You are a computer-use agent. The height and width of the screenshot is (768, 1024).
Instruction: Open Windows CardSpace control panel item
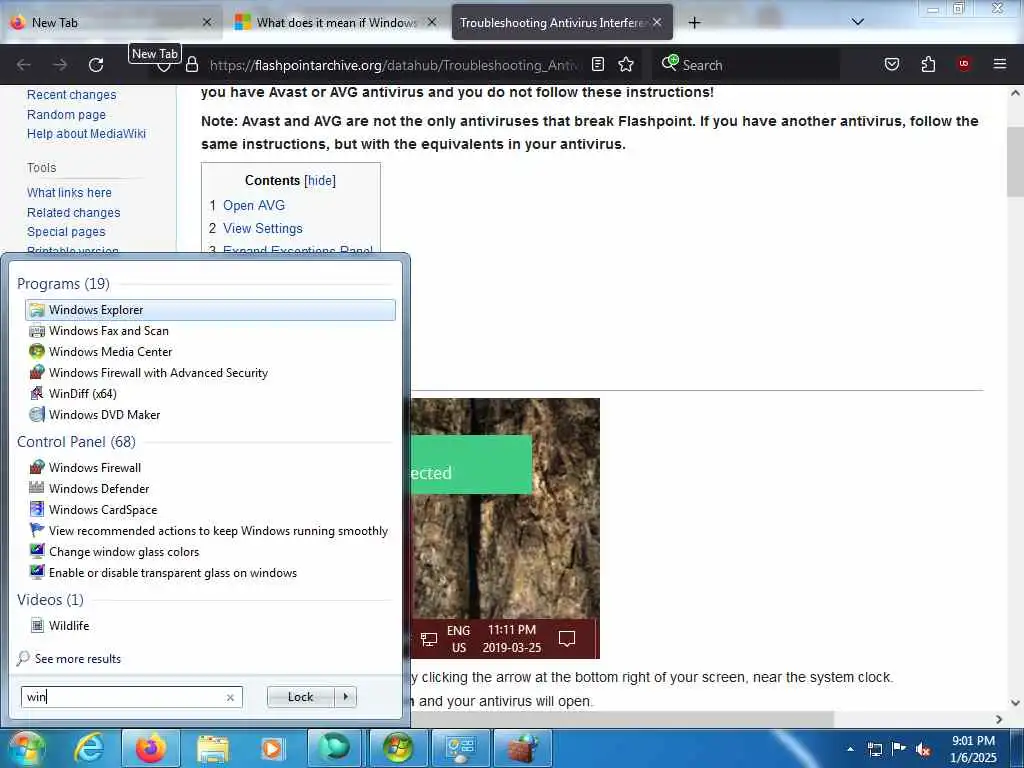tap(210, 509)
